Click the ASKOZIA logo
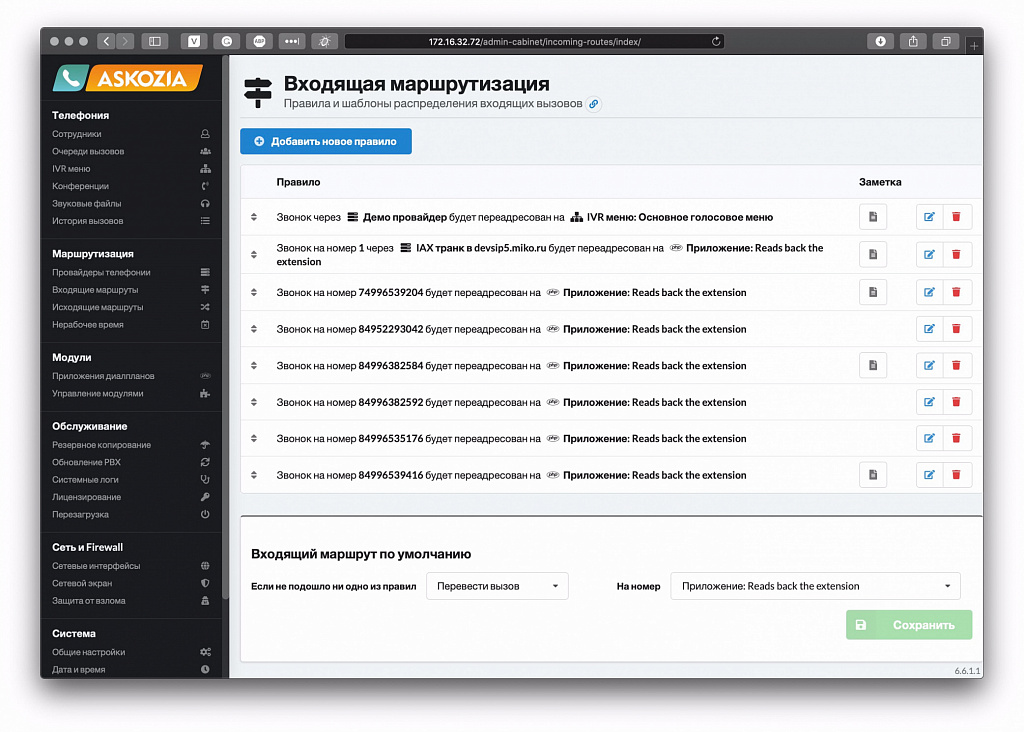Image resolution: width=1024 pixels, height=732 pixels. pyautogui.click(x=128, y=78)
